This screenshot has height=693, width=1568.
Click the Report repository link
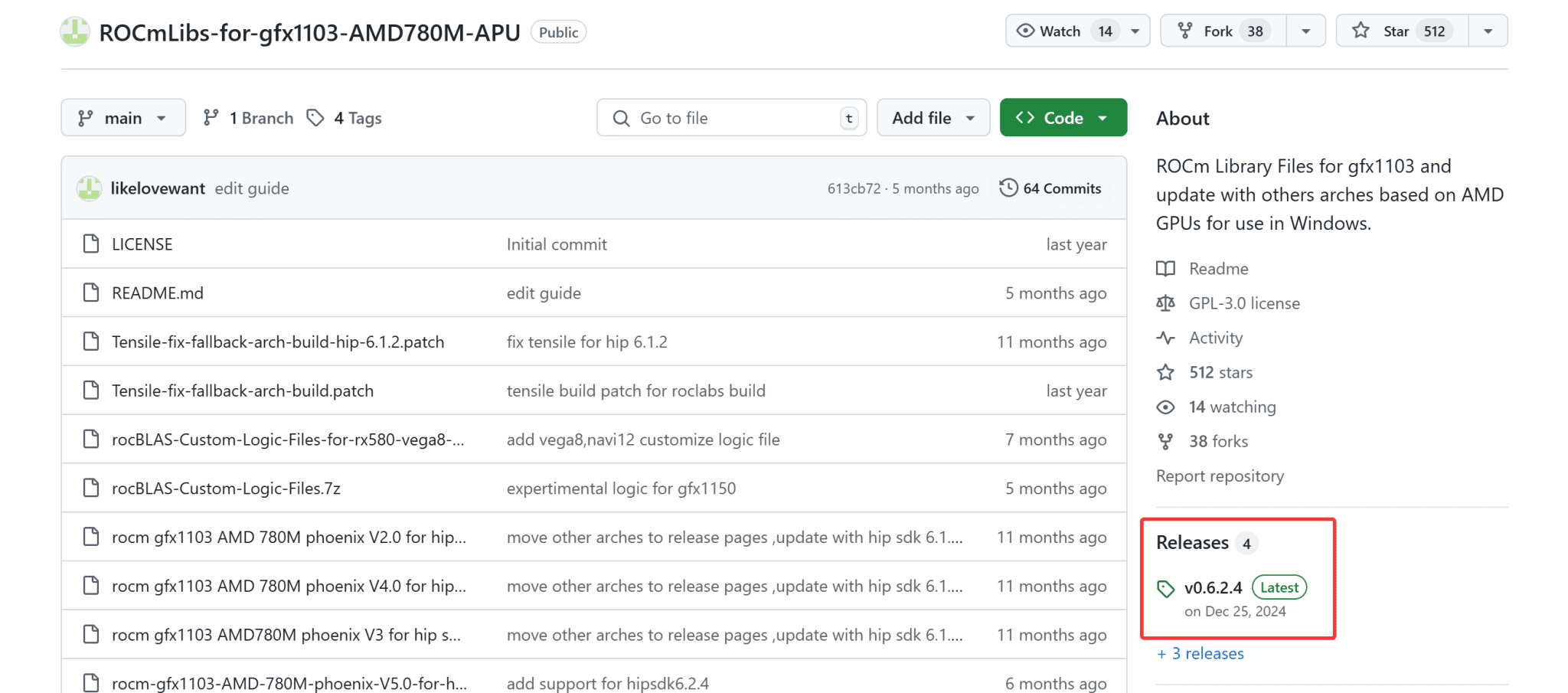coord(1220,476)
